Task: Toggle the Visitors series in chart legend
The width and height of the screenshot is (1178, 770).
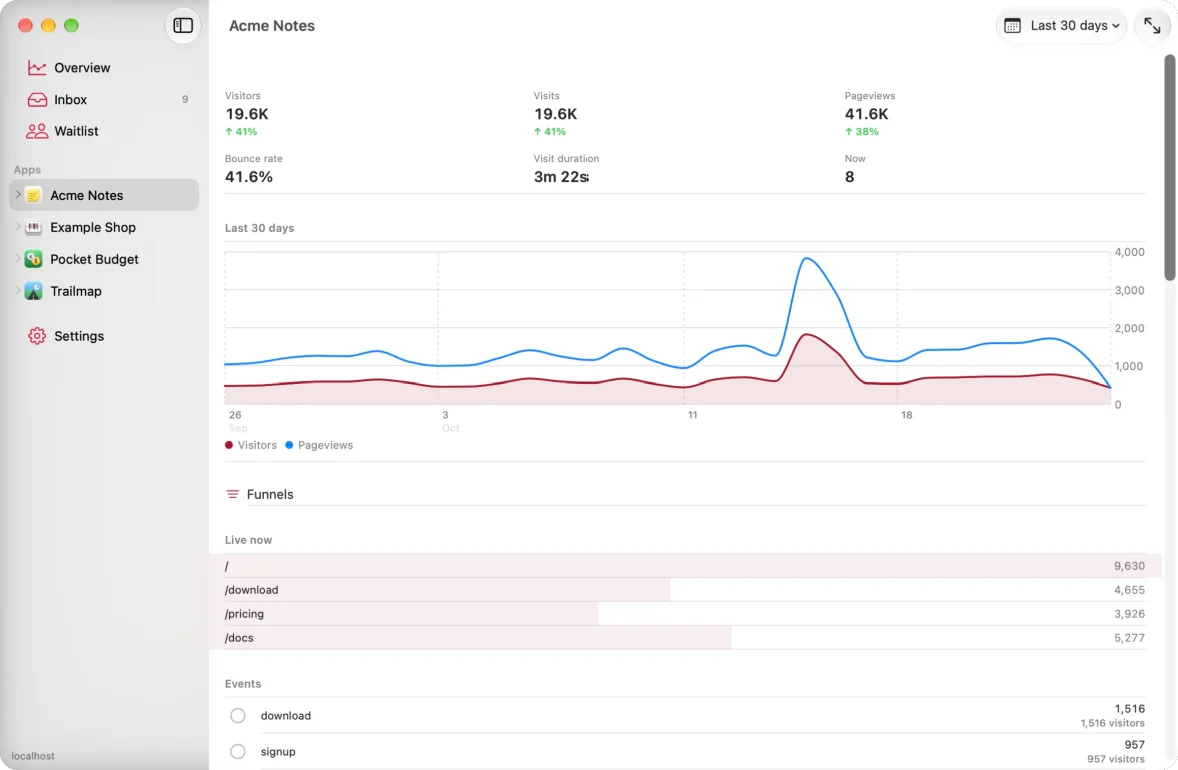Action: tap(251, 445)
